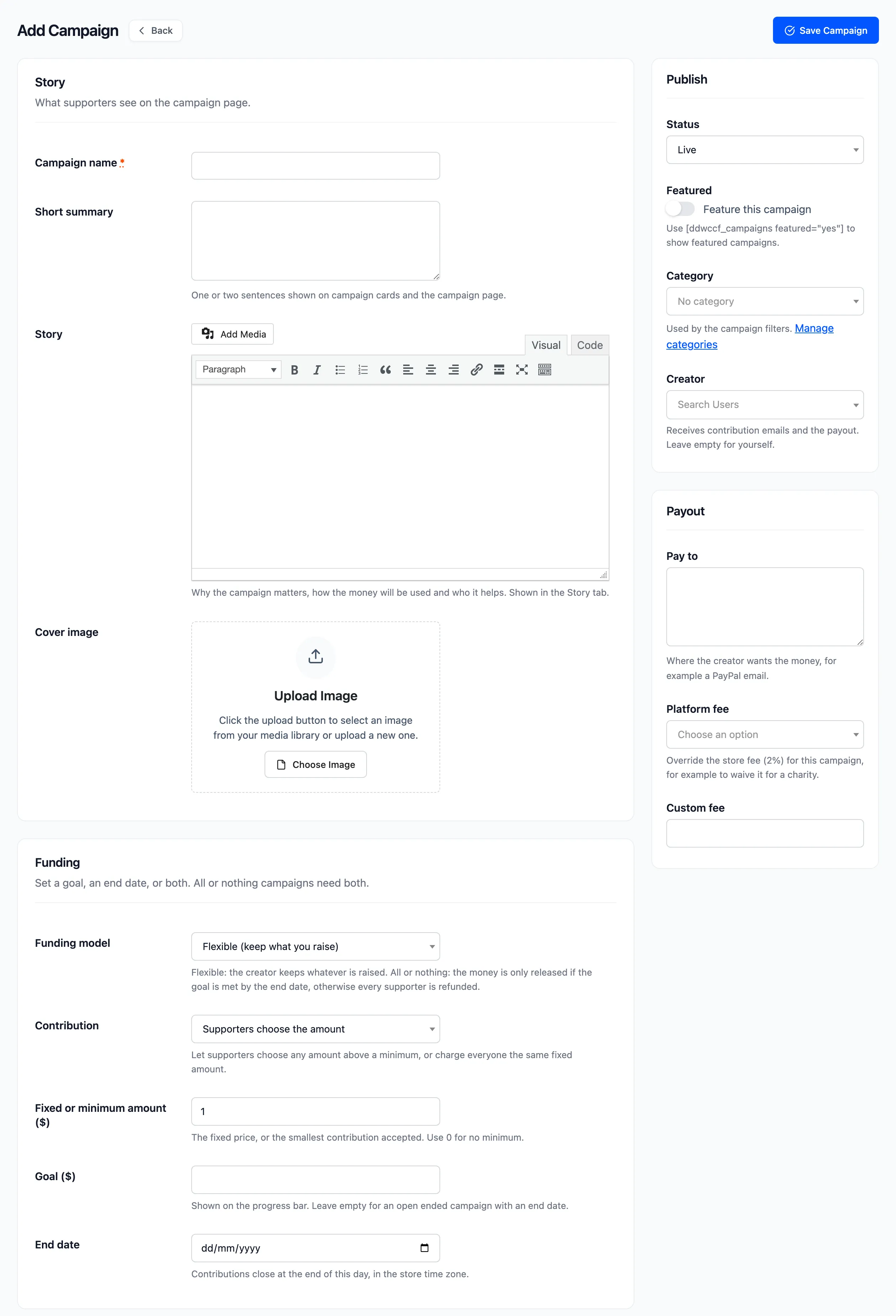Click the Short summary resize grip

[x=436, y=276]
